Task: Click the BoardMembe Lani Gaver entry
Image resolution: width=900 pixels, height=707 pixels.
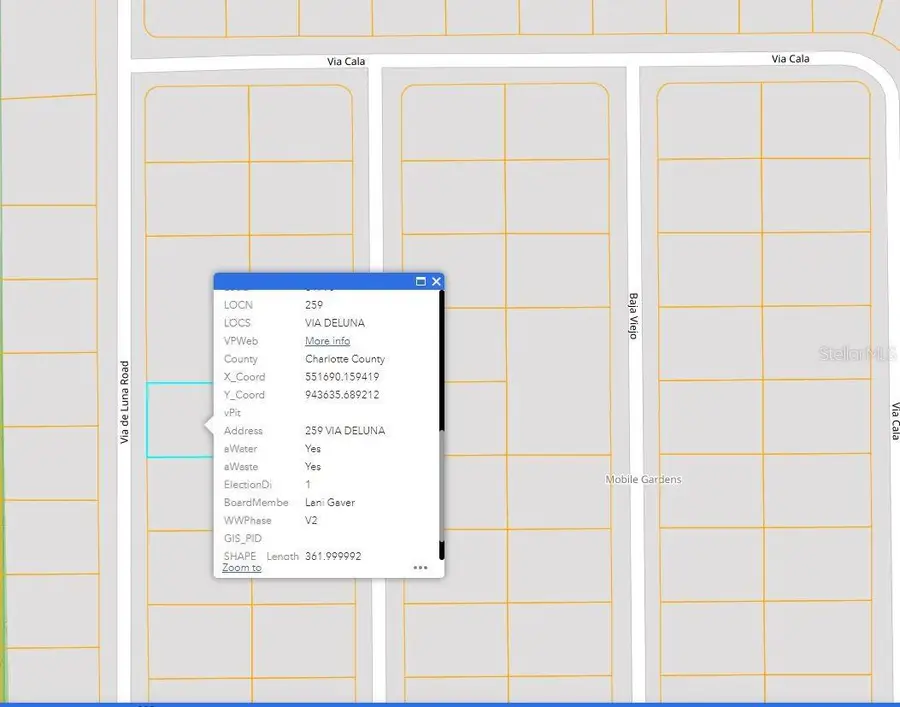Action: click(x=330, y=502)
